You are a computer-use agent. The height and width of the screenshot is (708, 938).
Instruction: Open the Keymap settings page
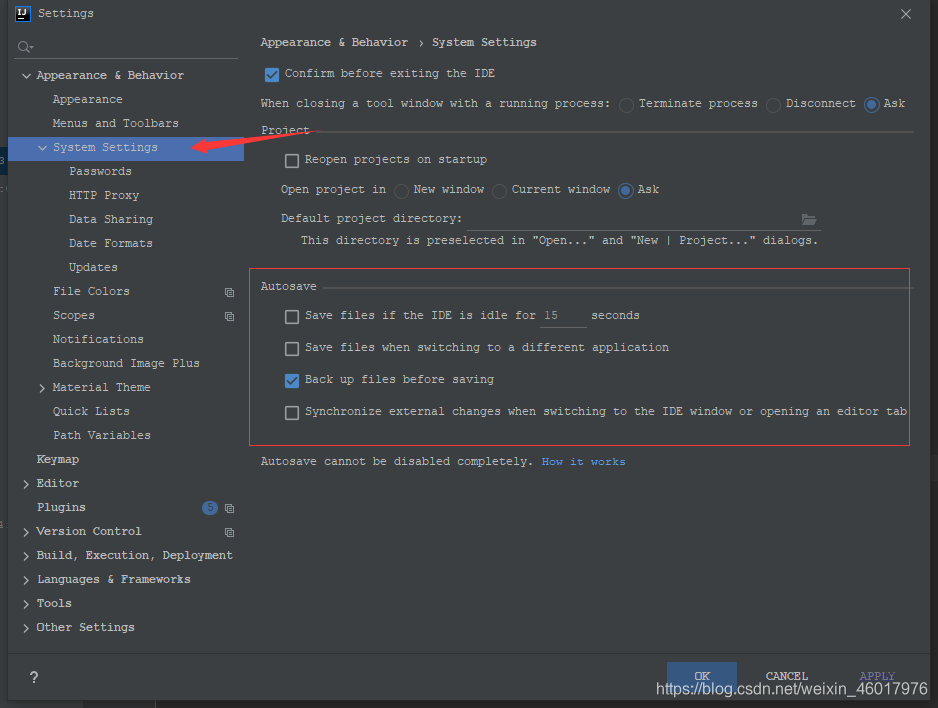click(57, 459)
